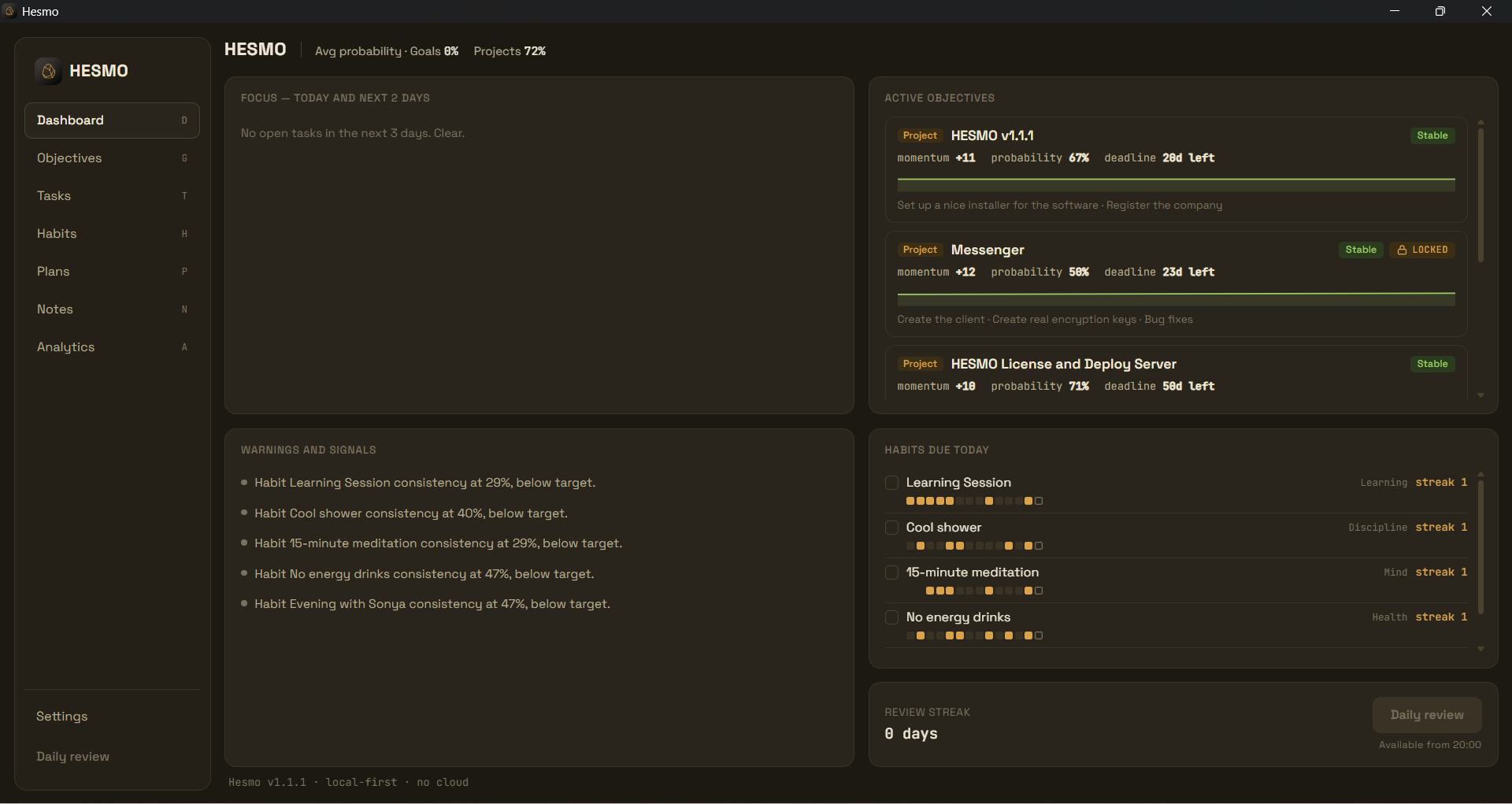Click the 15-minute meditation consistency warning
1512x804 pixels.
438,543
